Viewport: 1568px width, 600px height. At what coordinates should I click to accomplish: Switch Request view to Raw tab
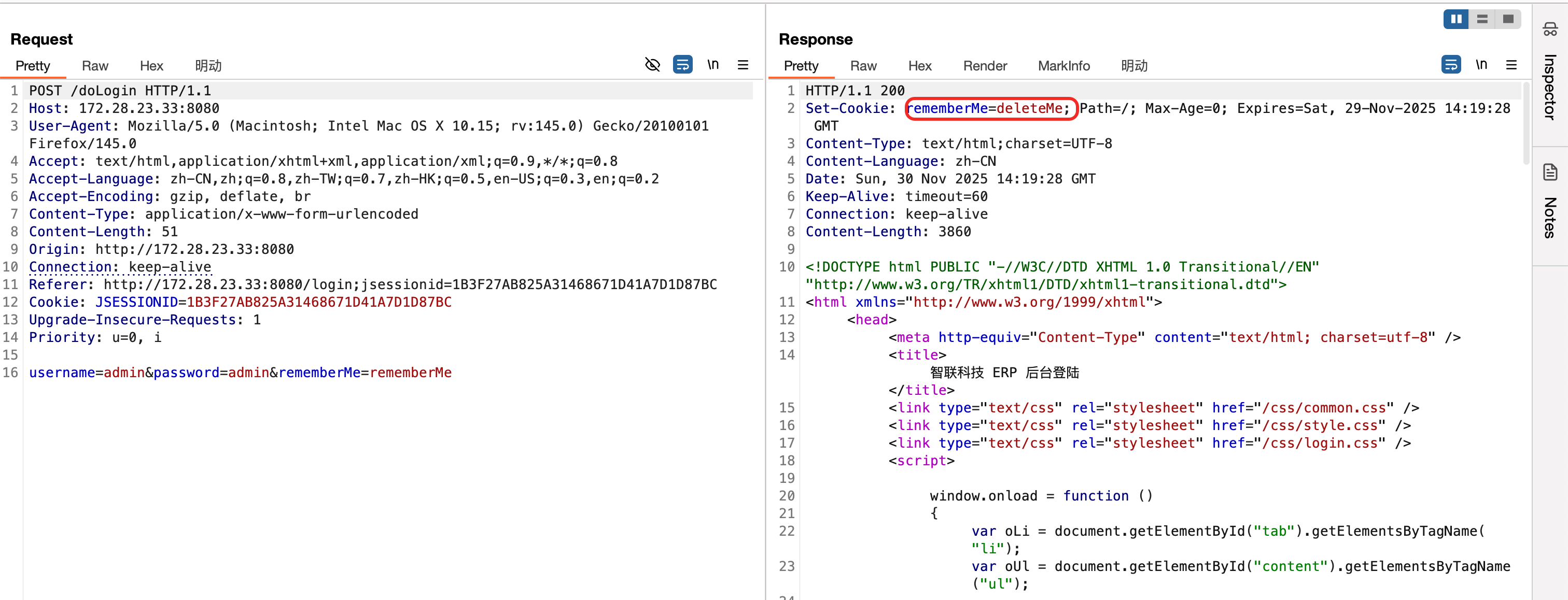tap(95, 66)
